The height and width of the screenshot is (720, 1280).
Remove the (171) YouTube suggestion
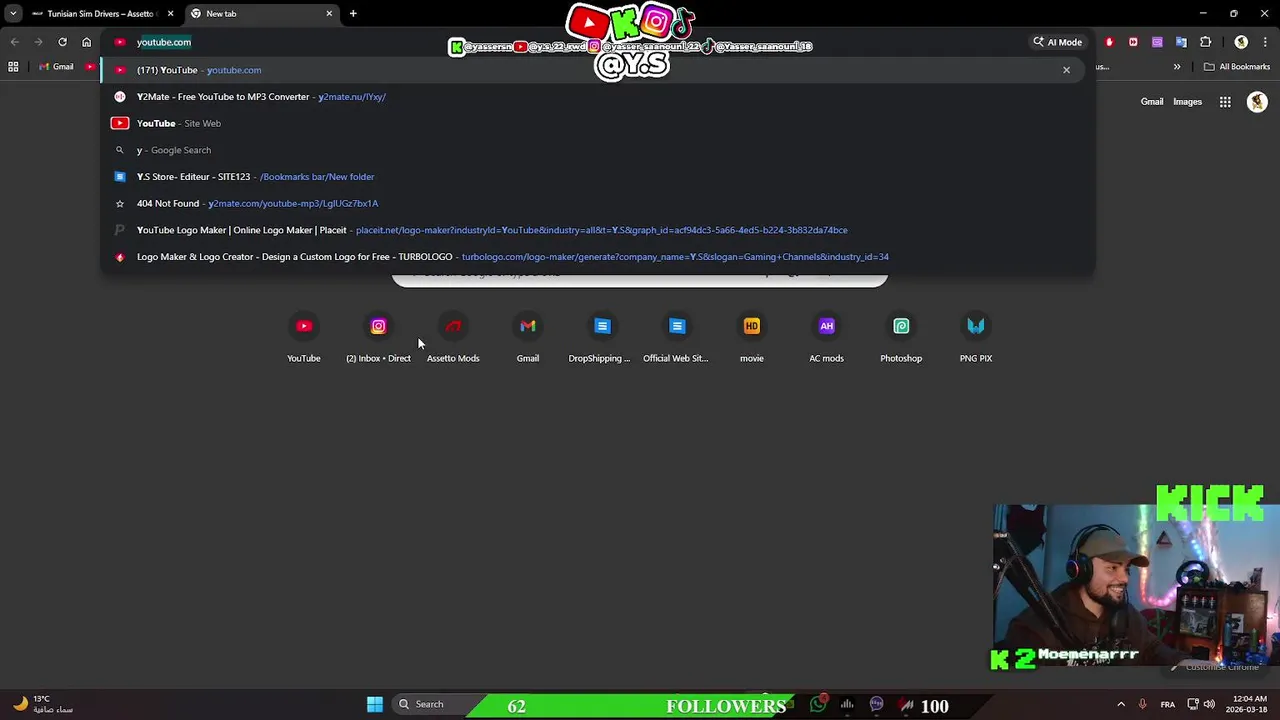click(x=1066, y=70)
